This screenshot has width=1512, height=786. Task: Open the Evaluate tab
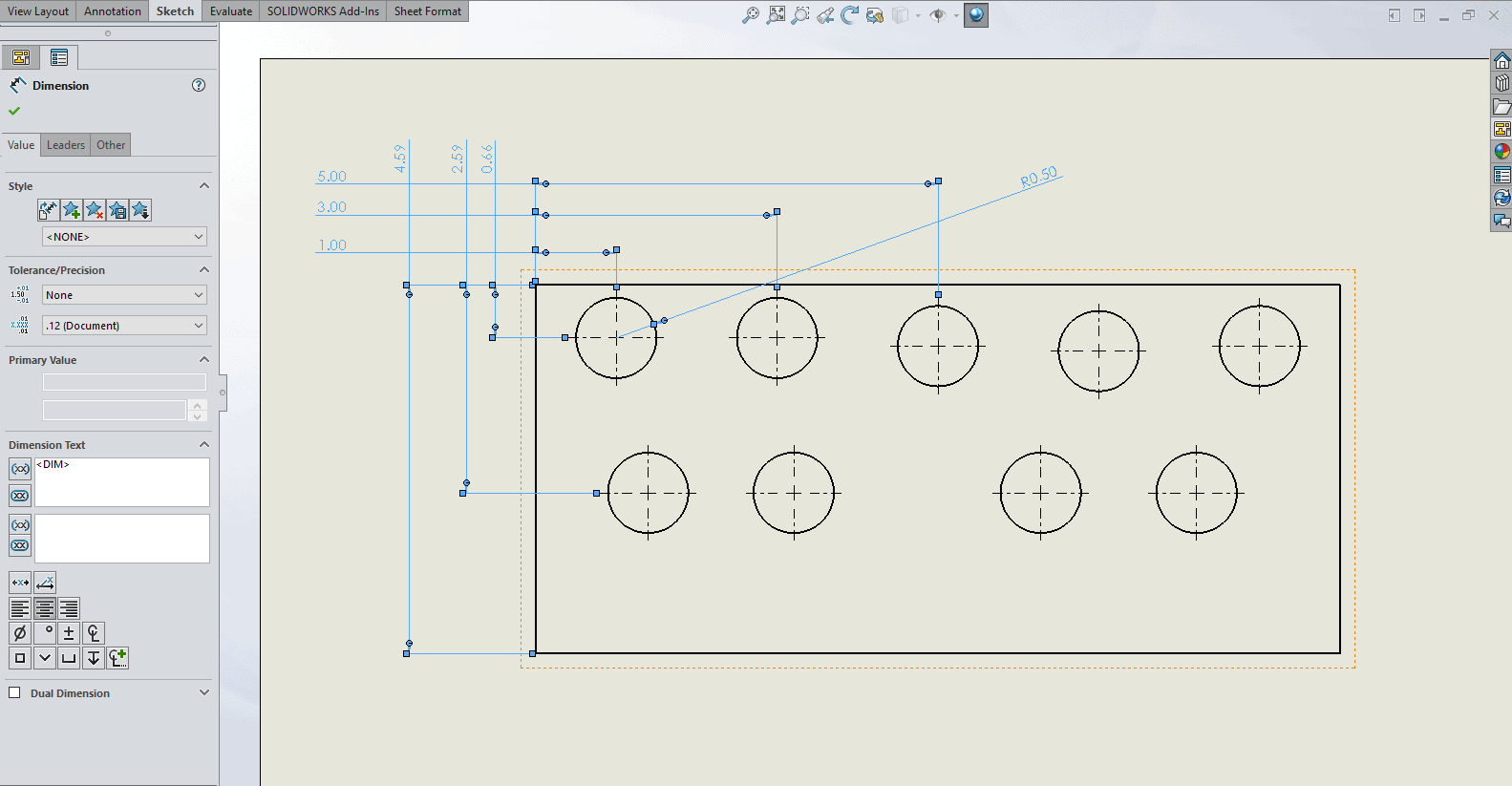tap(231, 11)
